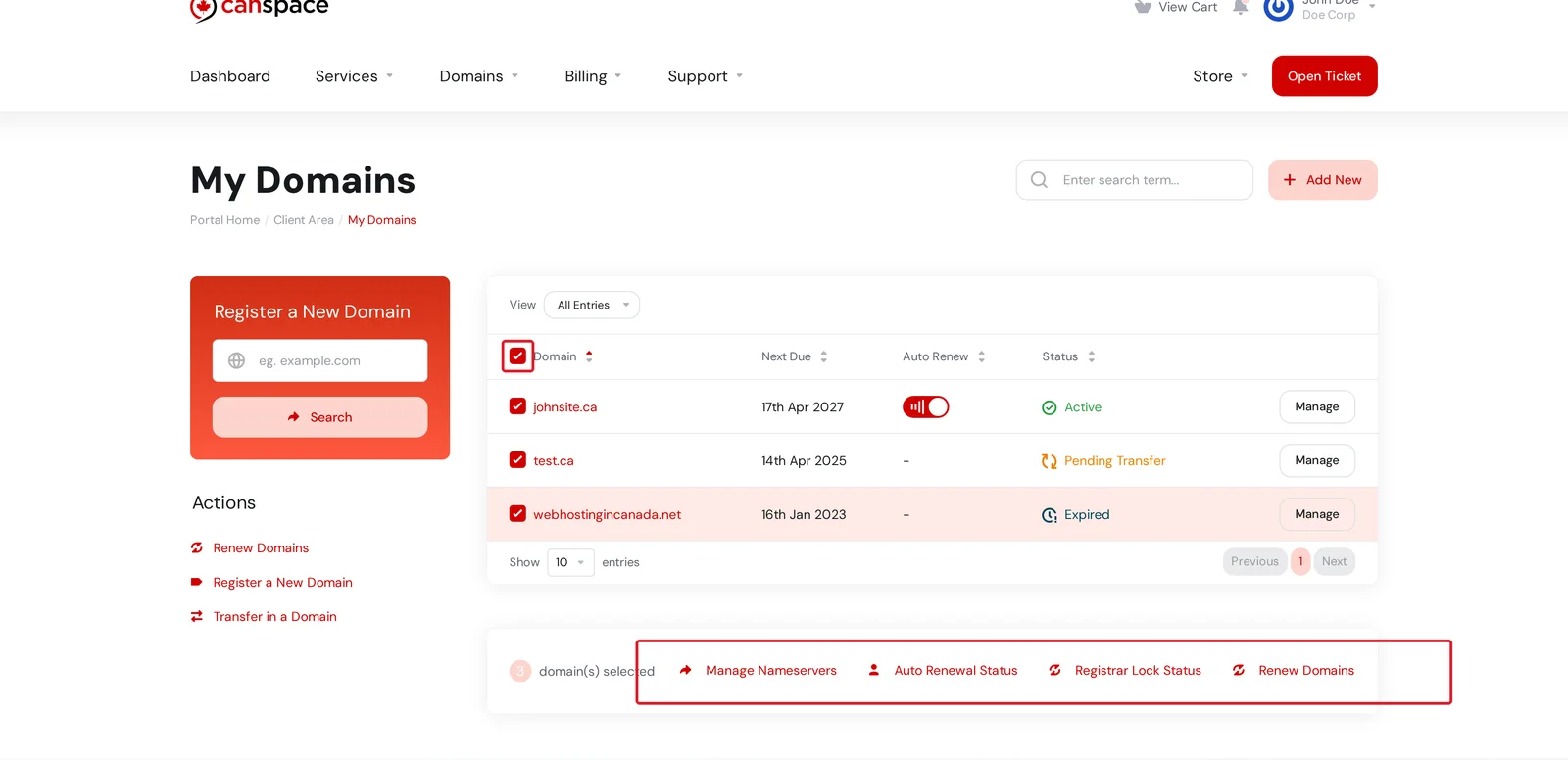Open the Billing dropdown menu
Image resolution: width=1568 pixels, height=760 pixels.
593,76
